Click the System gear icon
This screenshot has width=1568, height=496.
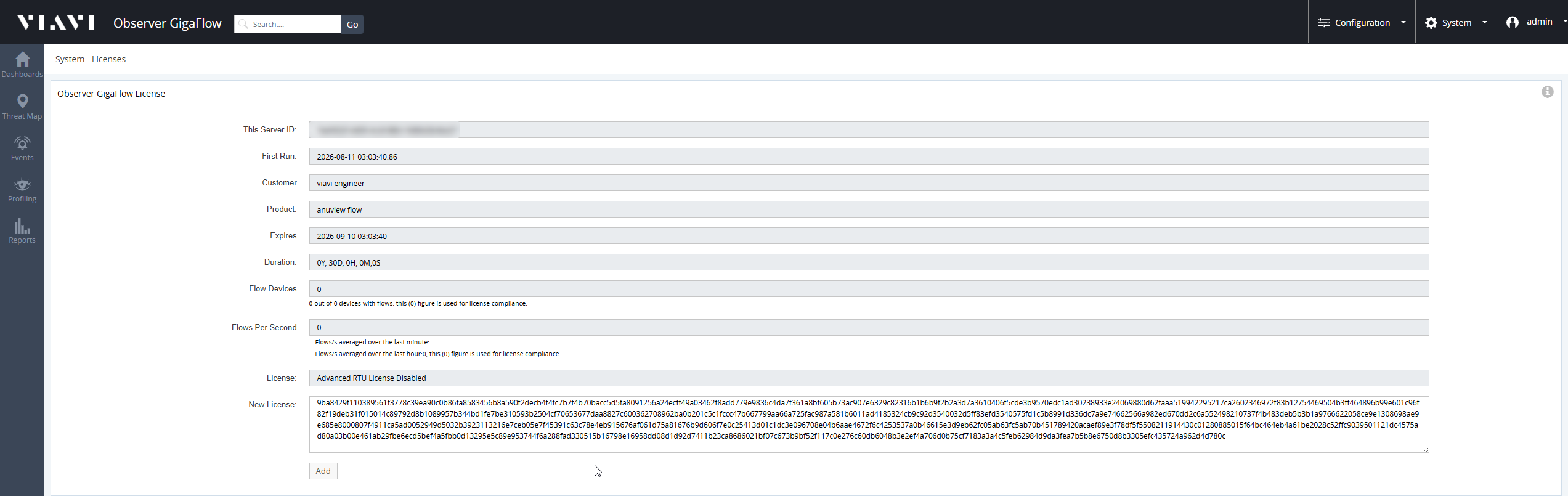pos(1431,23)
